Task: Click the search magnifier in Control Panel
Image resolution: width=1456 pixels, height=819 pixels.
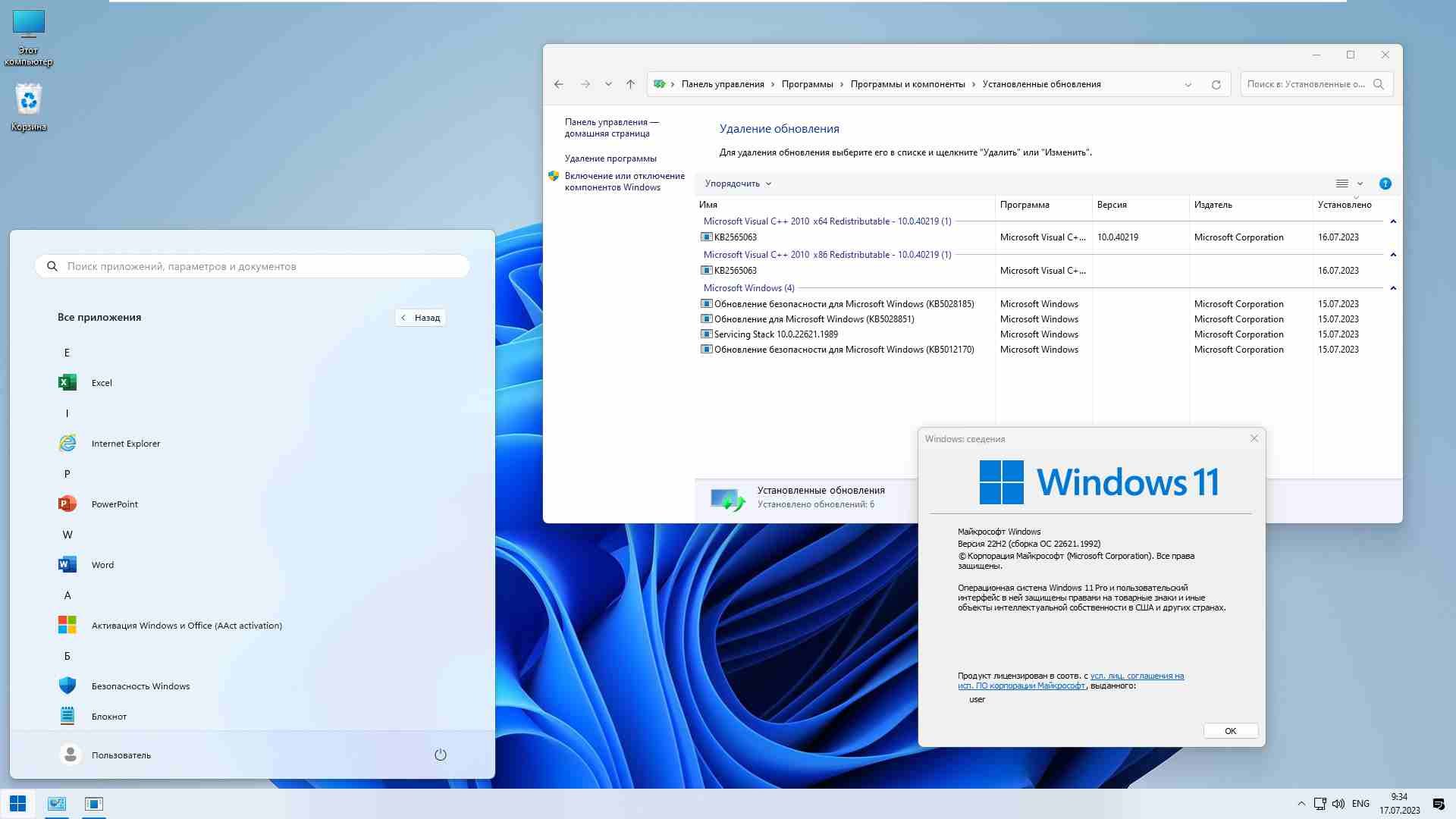Action: [x=1379, y=84]
